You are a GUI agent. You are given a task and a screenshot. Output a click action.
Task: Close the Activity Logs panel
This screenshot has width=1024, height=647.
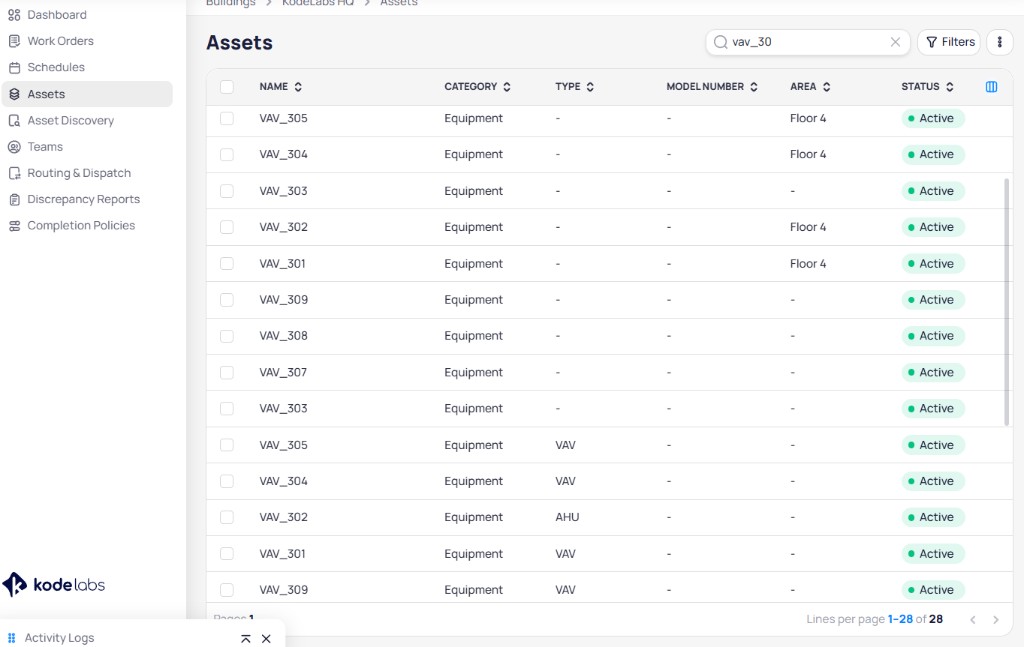266,639
